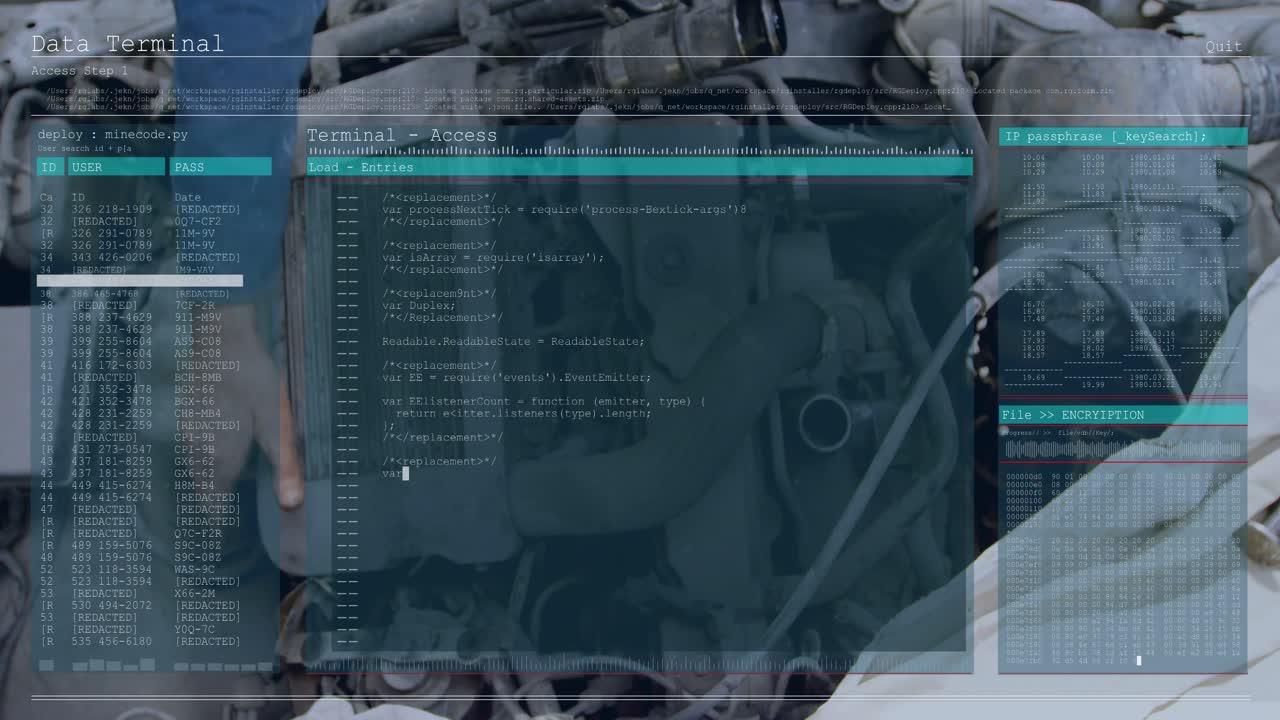Click the blinking cursor in the hex dump
This screenshot has width=1280, height=720.
click(x=1138, y=660)
